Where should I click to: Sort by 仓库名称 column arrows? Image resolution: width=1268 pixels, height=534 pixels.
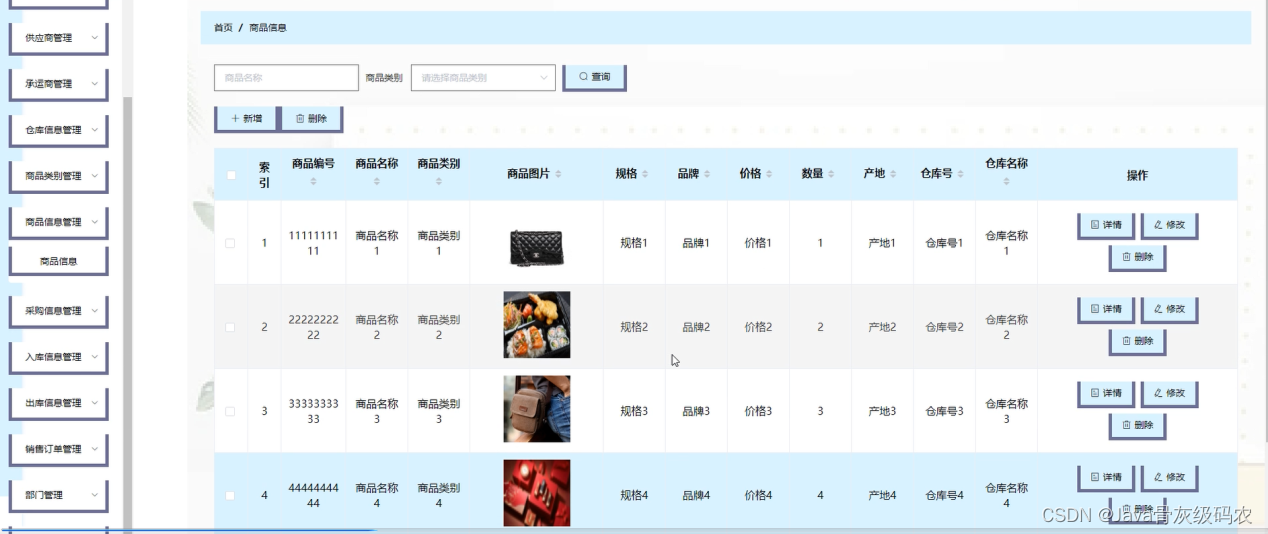pos(1007,182)
